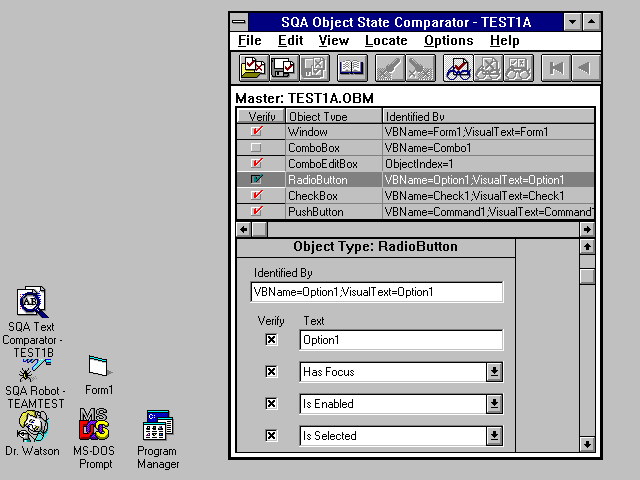Open the Options menu
Image resolution: width=640 pixels, height=480 pixels.
click(448, 41)
